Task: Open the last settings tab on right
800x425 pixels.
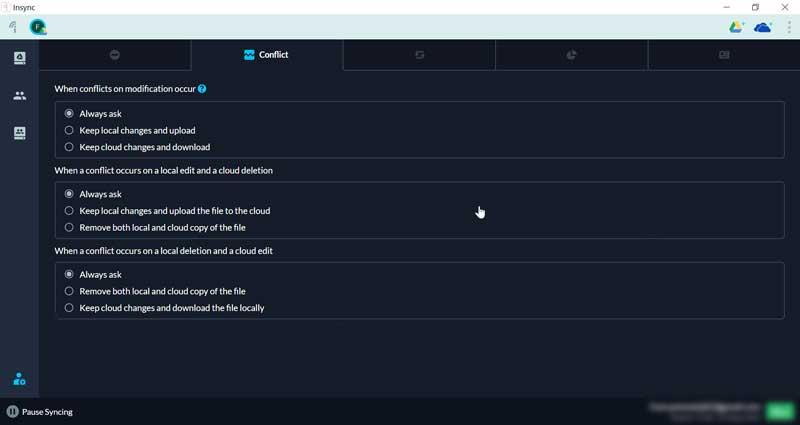Action: click(x=724, y=55)
